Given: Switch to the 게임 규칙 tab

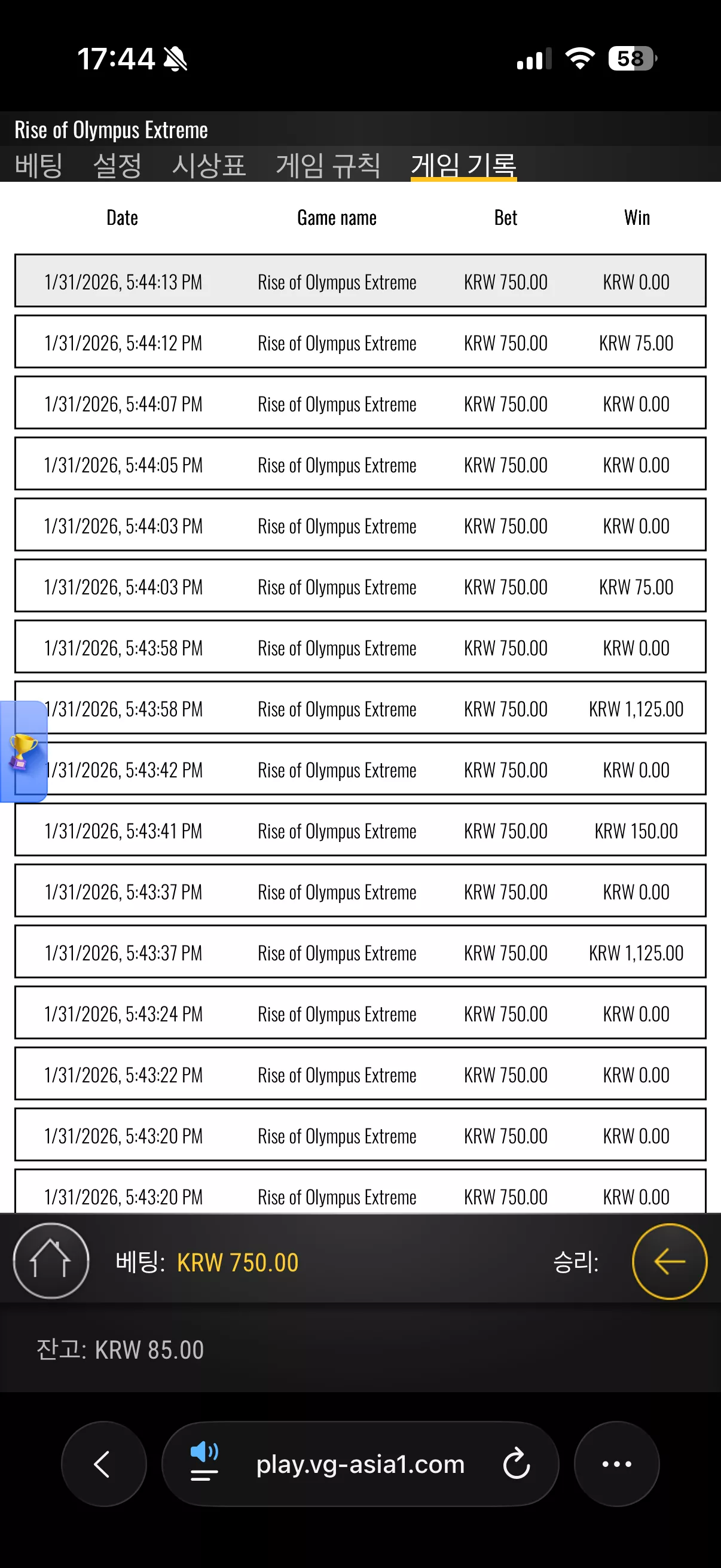Looking at the screenshot, I should click(329, 165).
